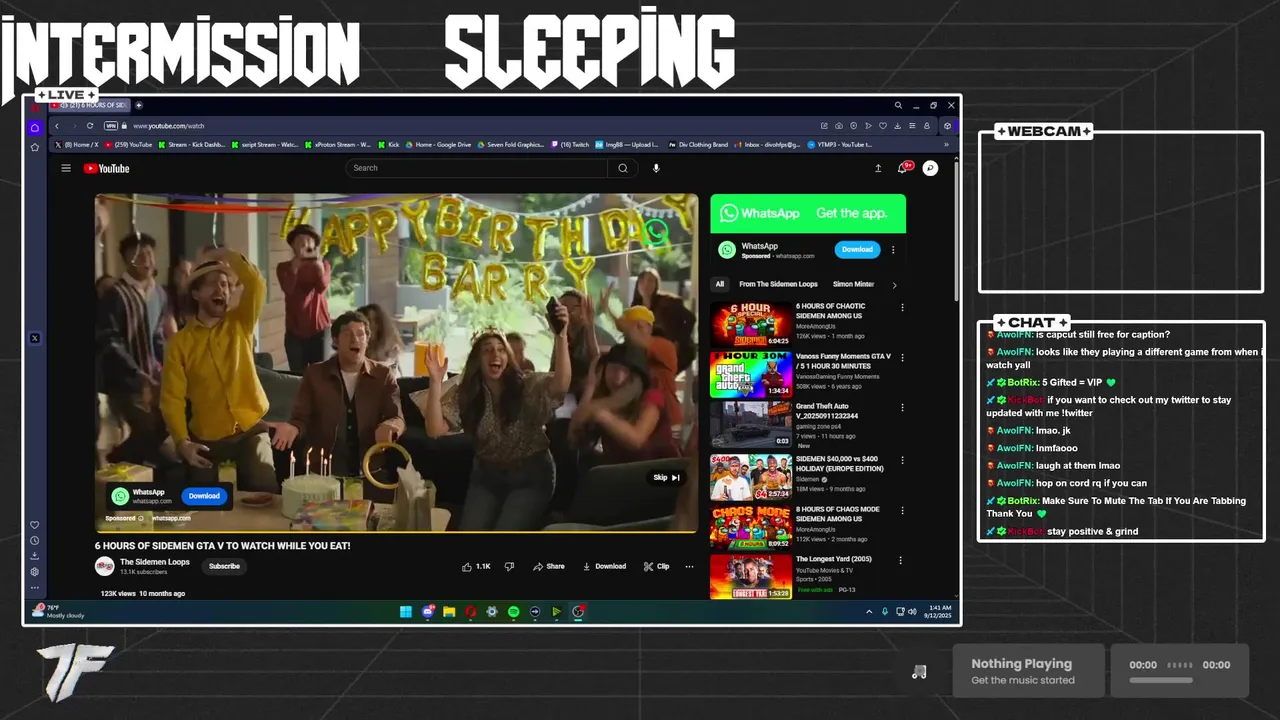This screenshot has height=720, width=1280.
Task: Open more actions ellipsis under video
Action: coord(689,566)
